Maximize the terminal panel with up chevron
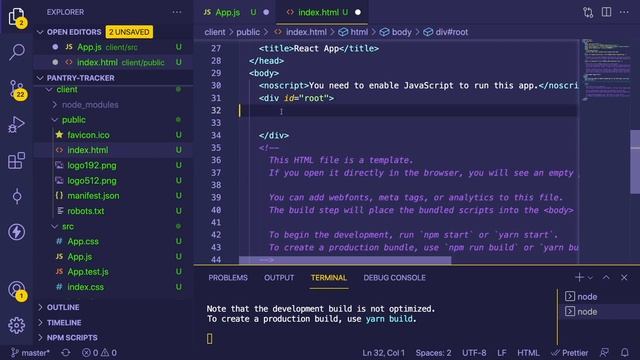 tap(606, 278)
